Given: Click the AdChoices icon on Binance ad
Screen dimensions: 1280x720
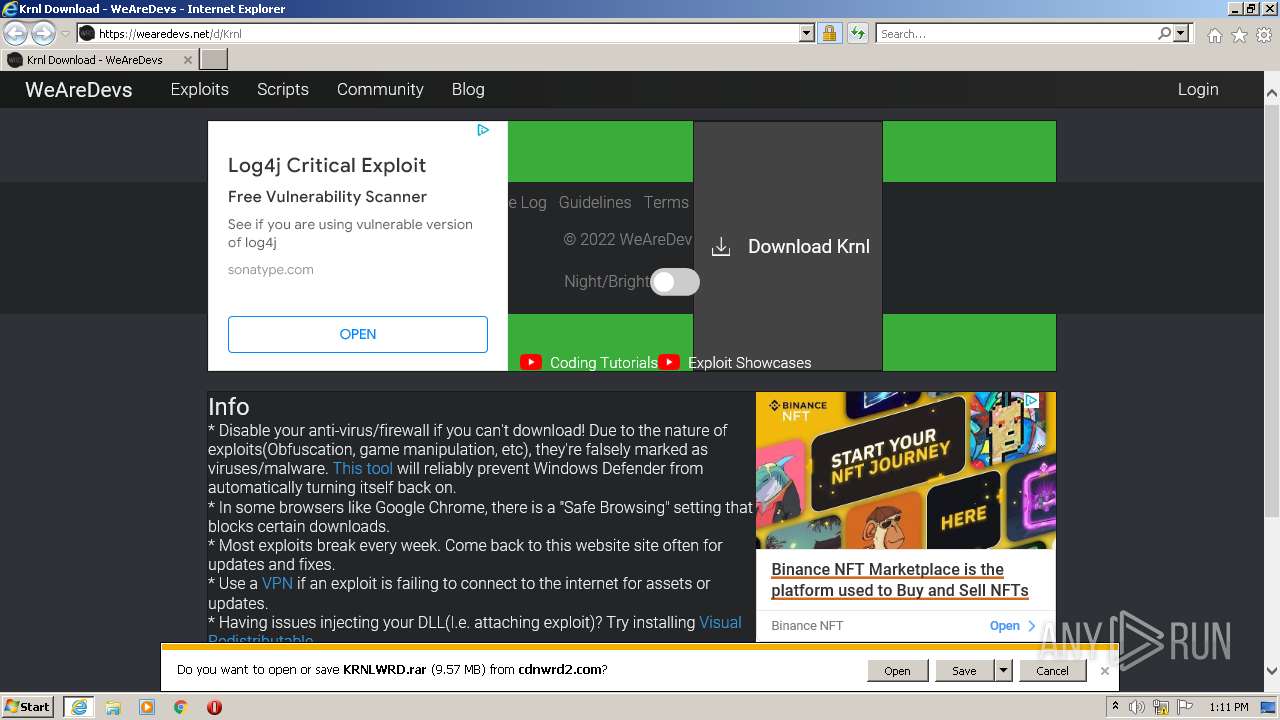Looking at the screenshot, I should coord(1032,400).
